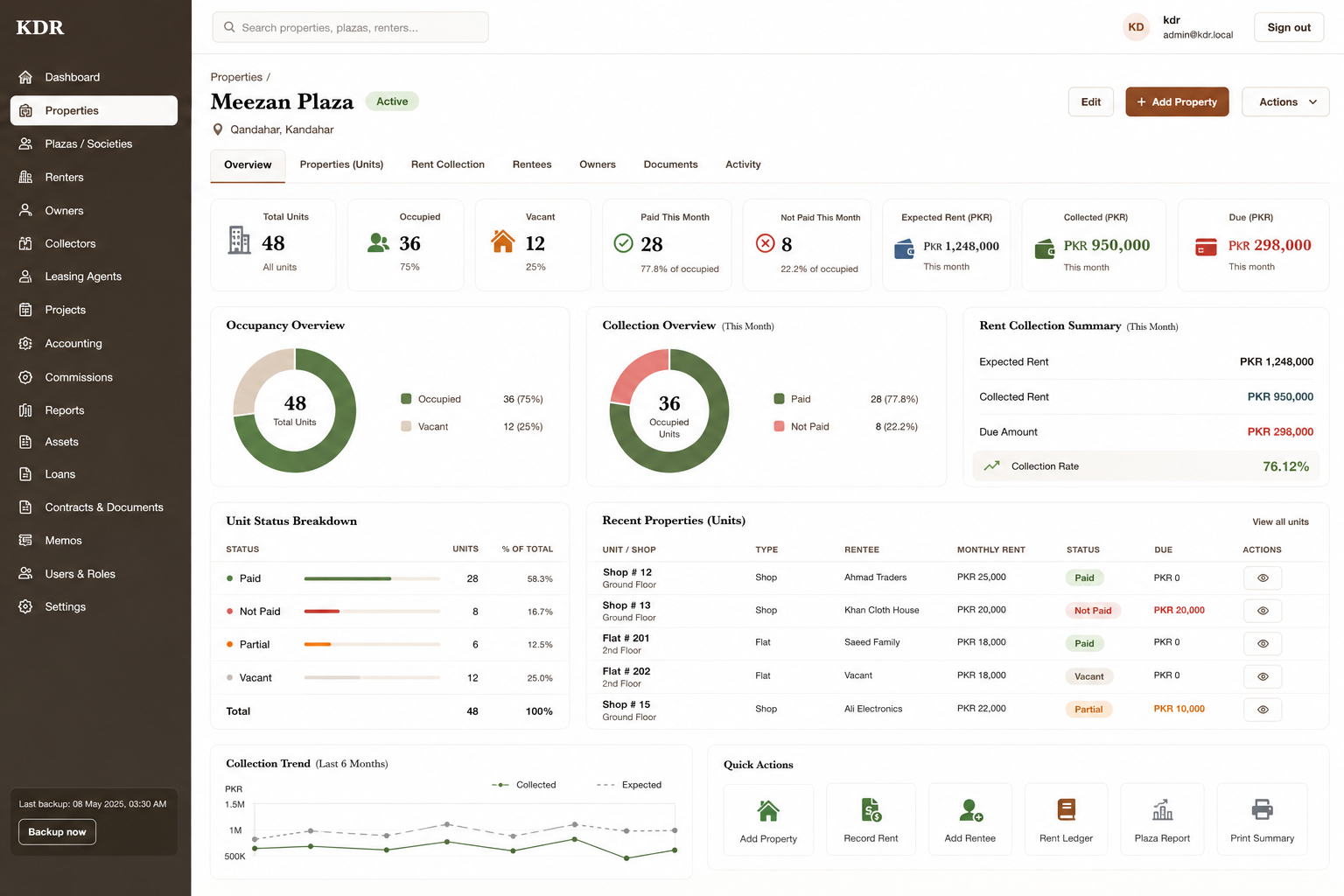
Task: Click the search properties input field
Action: pyautogui.click(x=350, y=27)
